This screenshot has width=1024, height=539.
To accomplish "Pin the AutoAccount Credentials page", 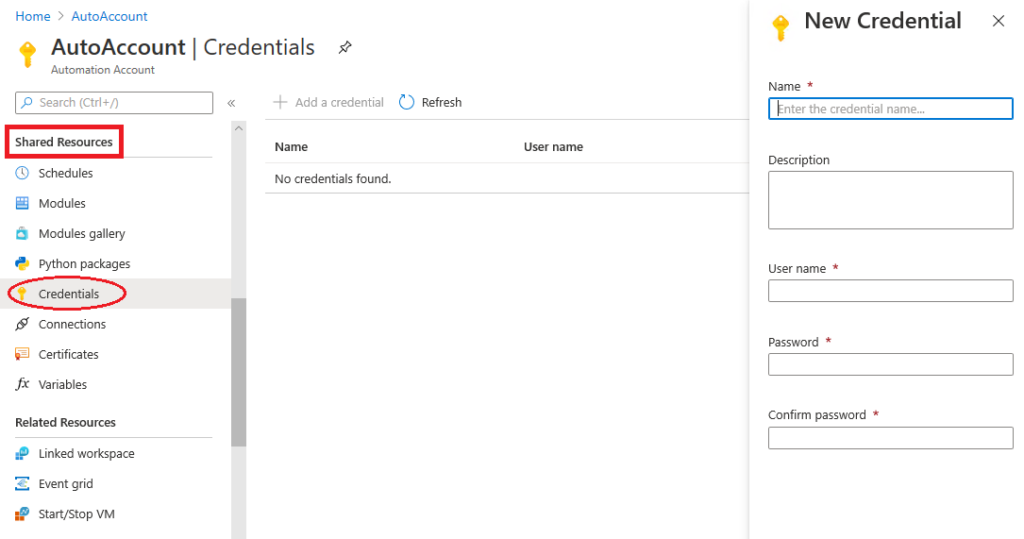I will click(x=345, y=47).
